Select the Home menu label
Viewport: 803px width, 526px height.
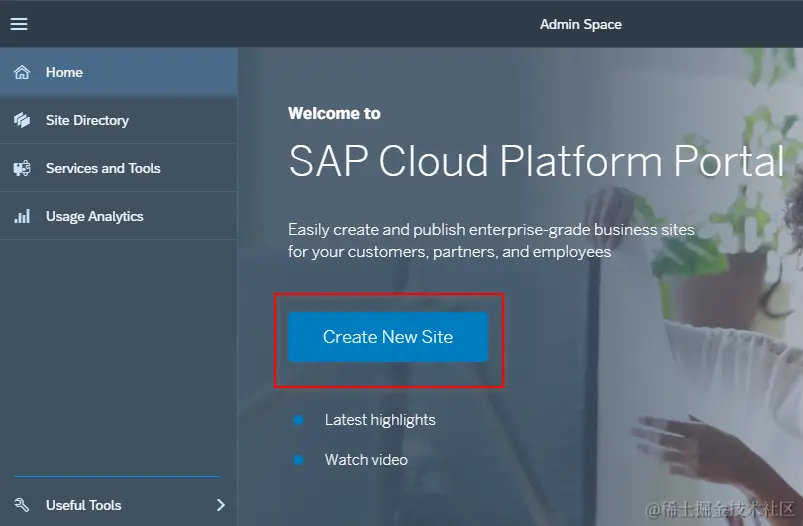[64, 72]
